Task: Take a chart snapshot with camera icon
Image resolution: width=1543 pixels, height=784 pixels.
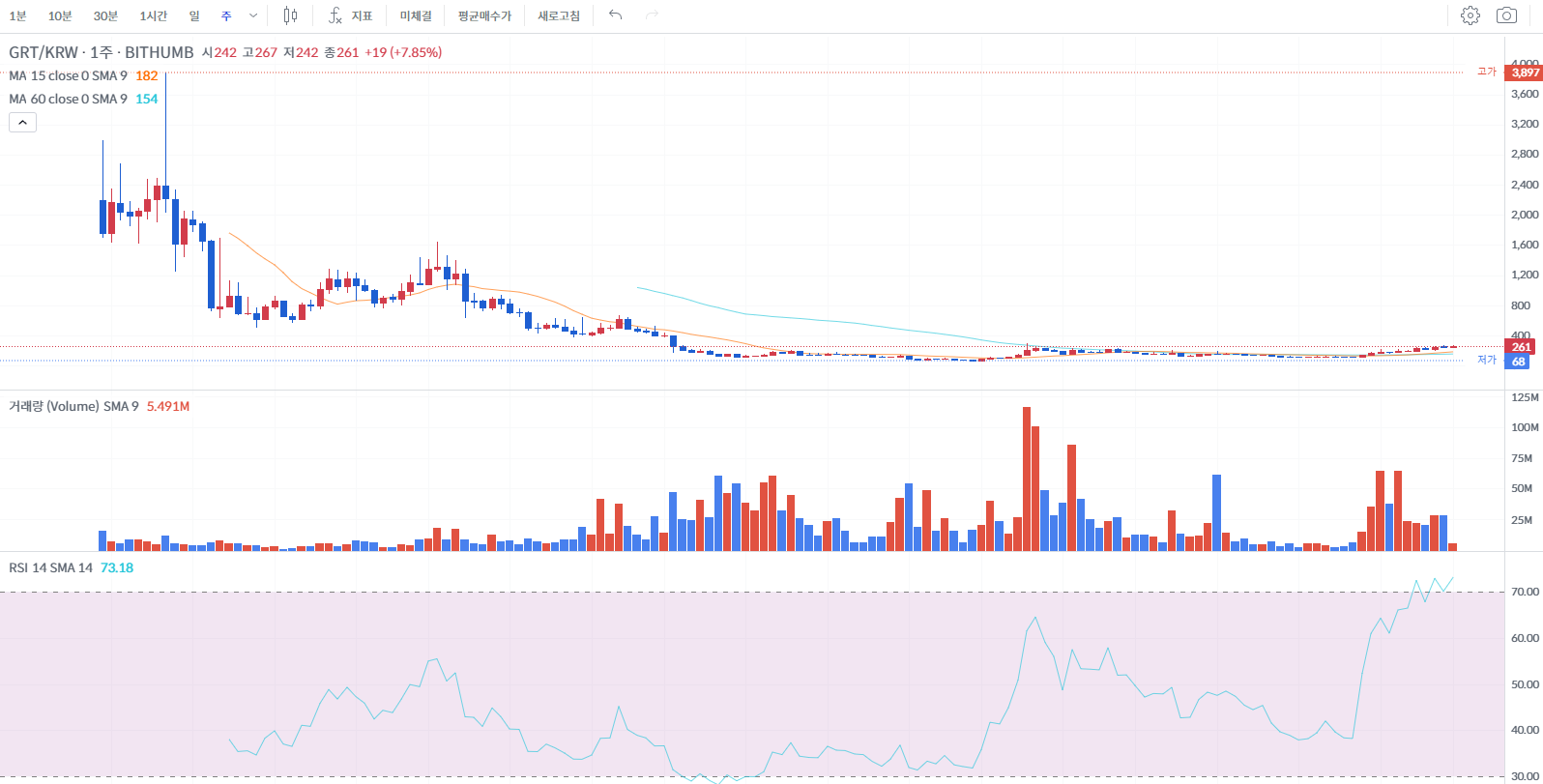Action: pyautogui.click(x=1506, y=15)
